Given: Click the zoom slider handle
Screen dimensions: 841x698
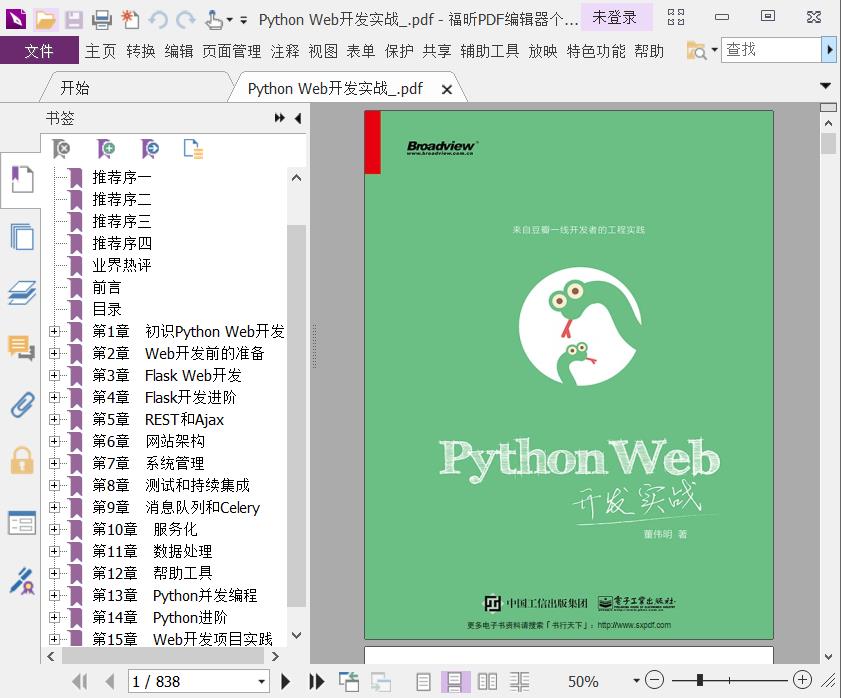Looking at the screenshot, I should click(699, 680).
